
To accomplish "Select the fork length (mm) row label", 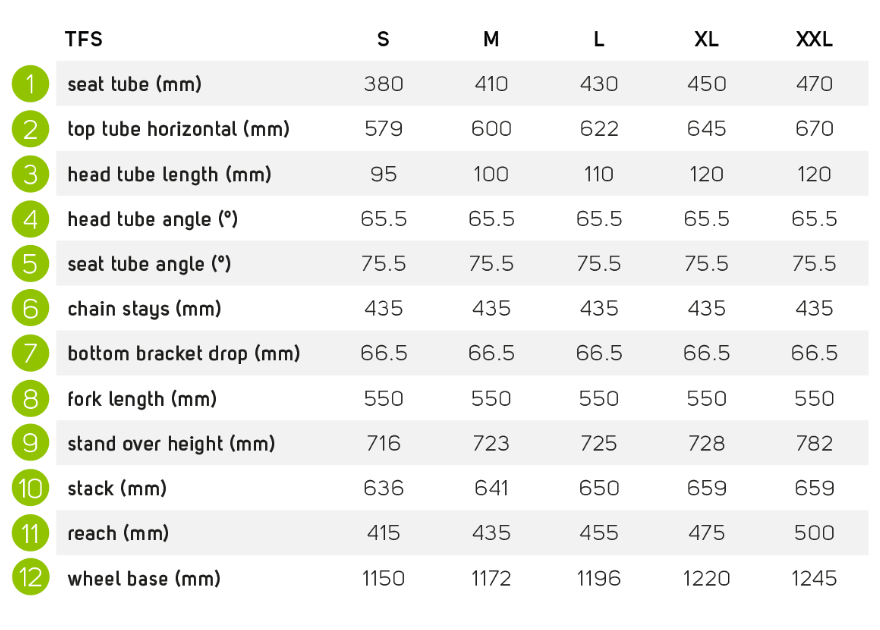I will point(142,399).
